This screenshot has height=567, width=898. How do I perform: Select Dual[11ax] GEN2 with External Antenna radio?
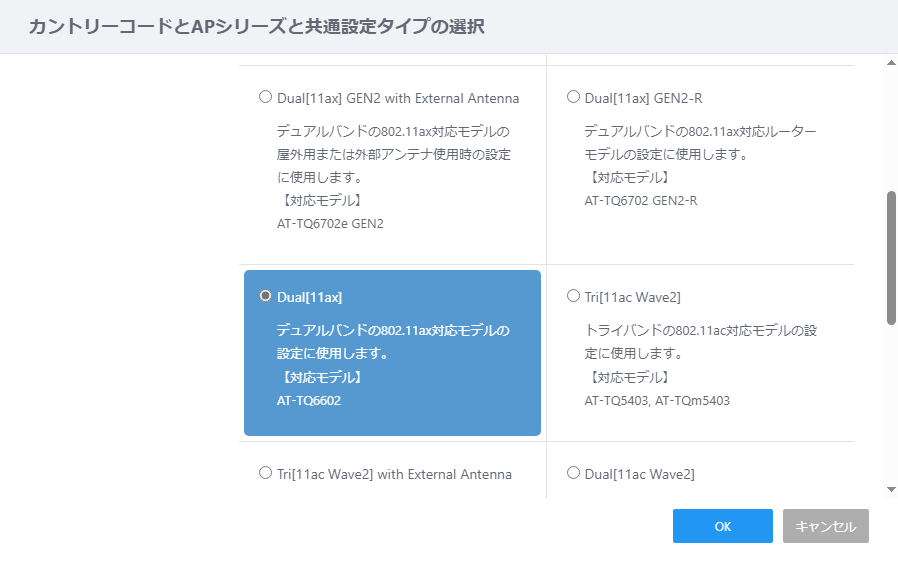coord(265,97)
